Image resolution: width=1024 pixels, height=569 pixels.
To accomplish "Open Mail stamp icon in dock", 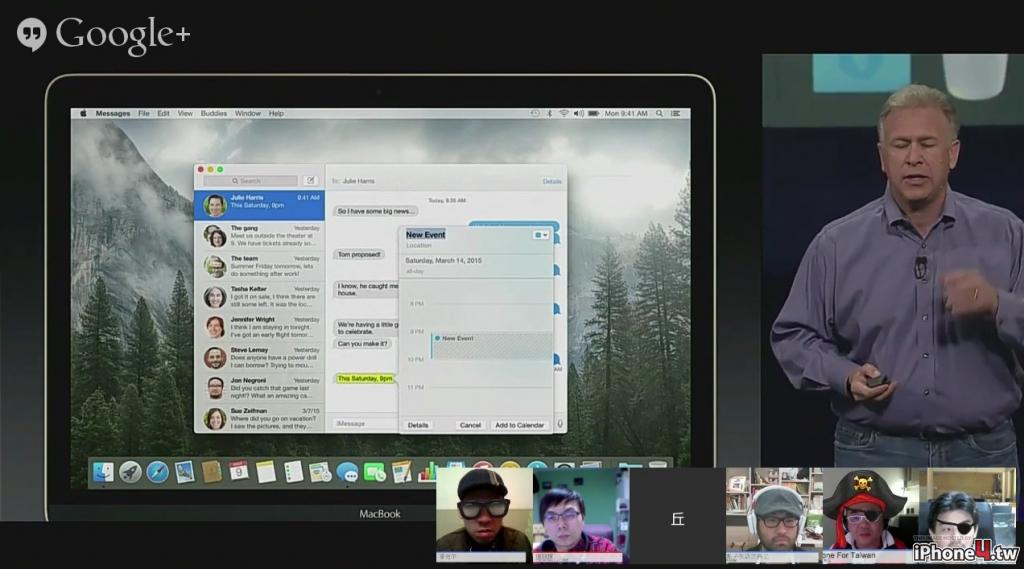I will tap(184, 472).
